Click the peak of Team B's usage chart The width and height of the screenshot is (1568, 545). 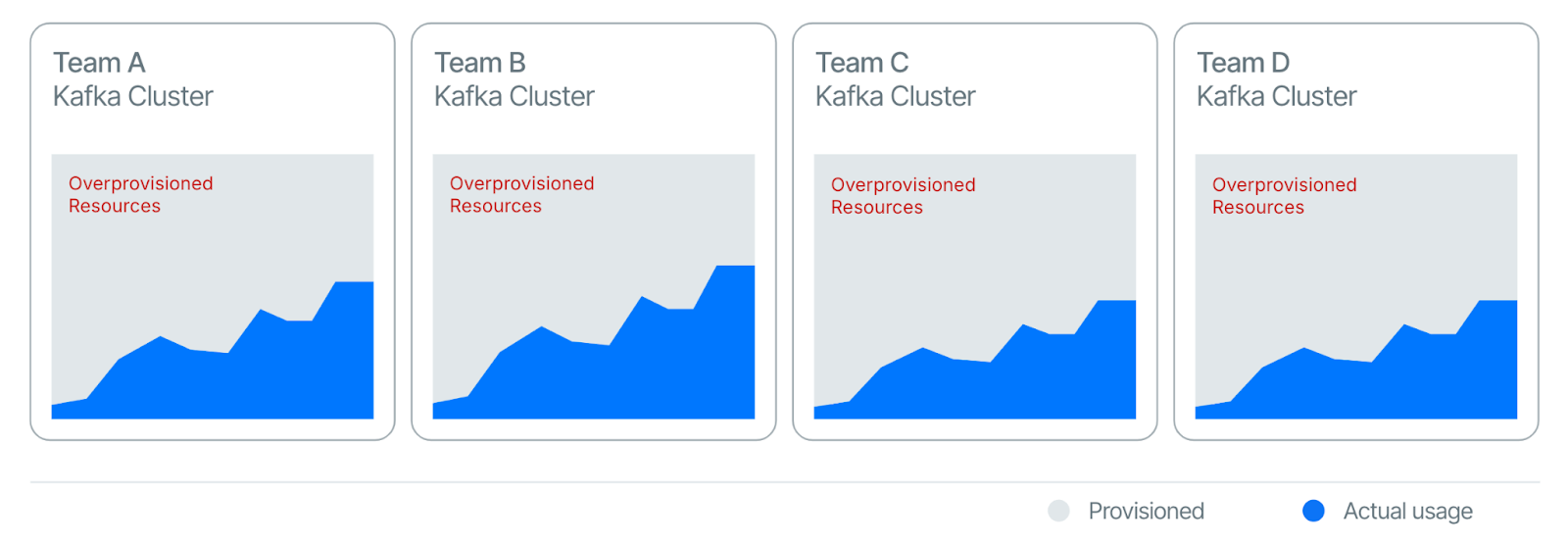tap(735, 268)
